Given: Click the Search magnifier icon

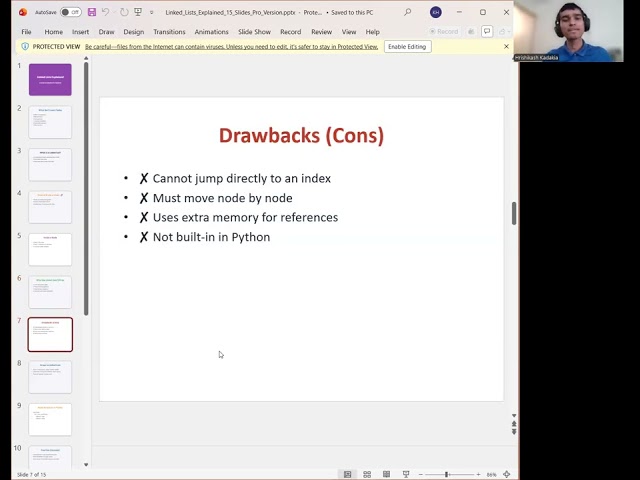Looking at the screenshot, I should pyautogui.click(x=407, y=12).
